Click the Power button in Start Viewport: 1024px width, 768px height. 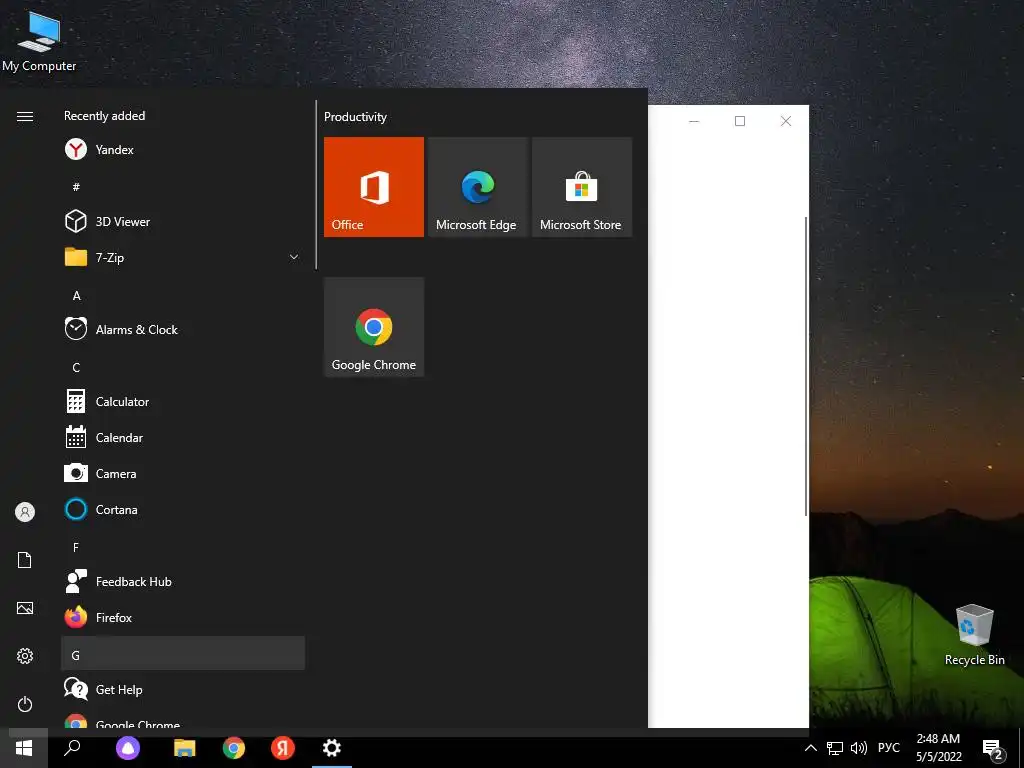pos(25,704)
